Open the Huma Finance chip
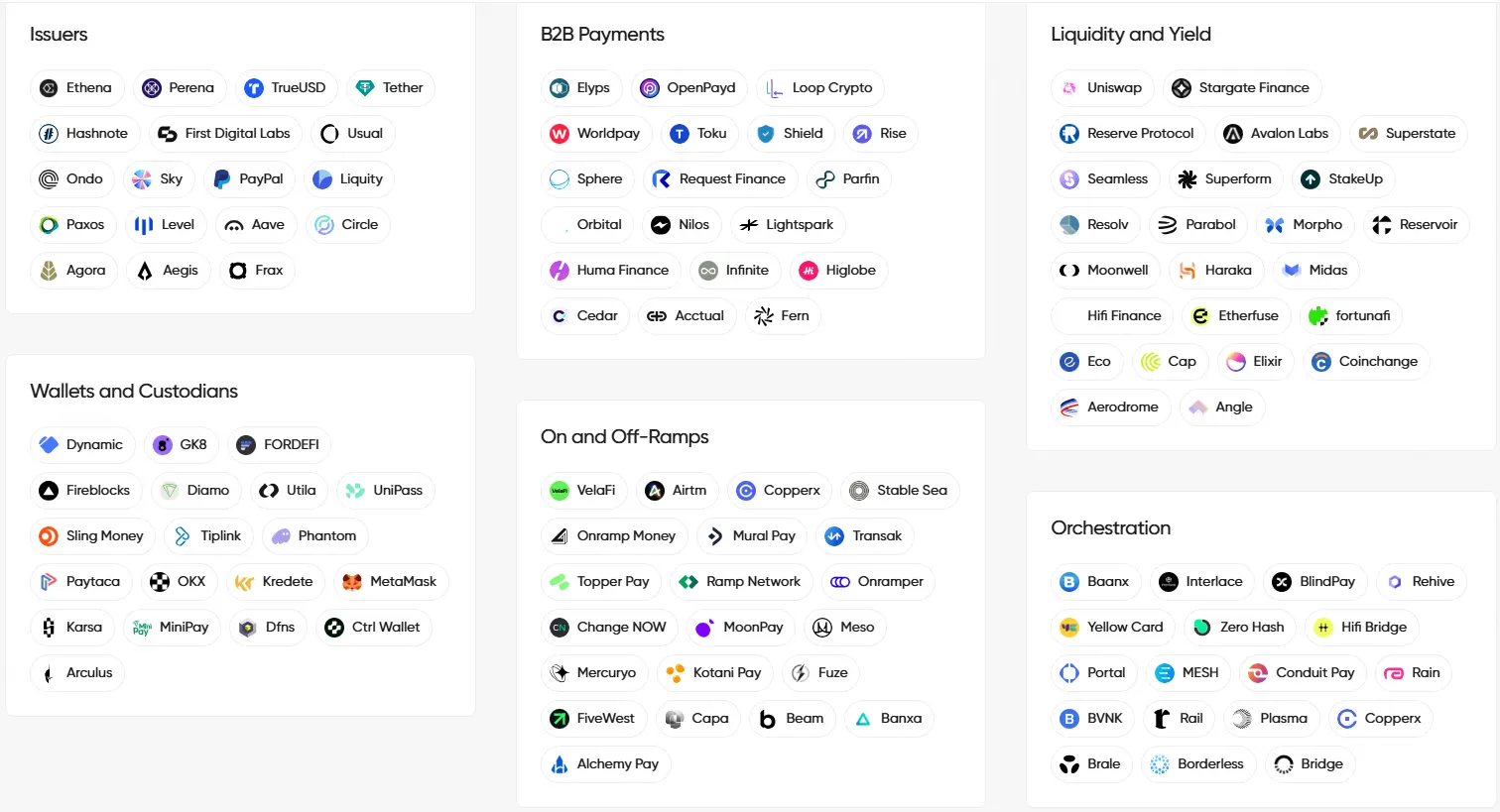The width and height of the screenshot is (1500, 812). click(610, 271)
